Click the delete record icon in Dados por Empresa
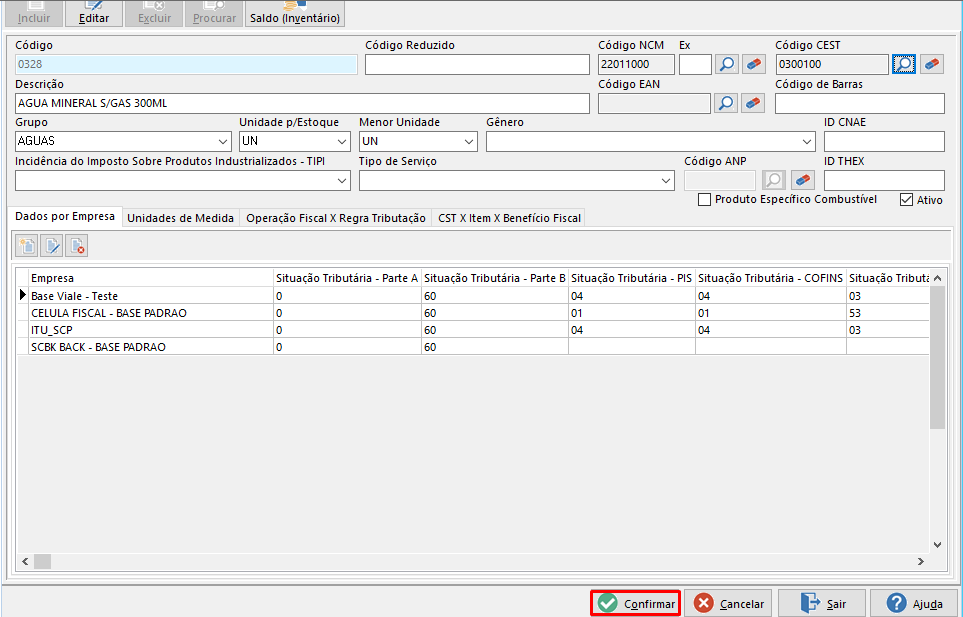This screenshot has height=617, width=963. coord(77,246)
